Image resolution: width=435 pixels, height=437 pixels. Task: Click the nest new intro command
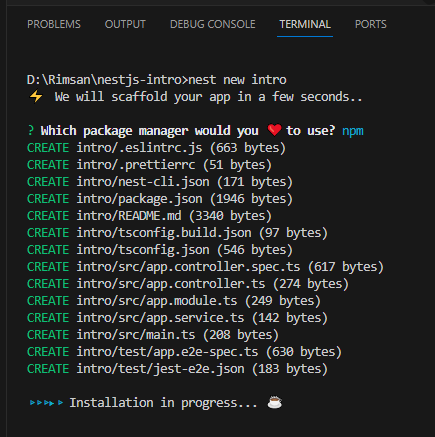pyautogui.click(x=237, y=80)
